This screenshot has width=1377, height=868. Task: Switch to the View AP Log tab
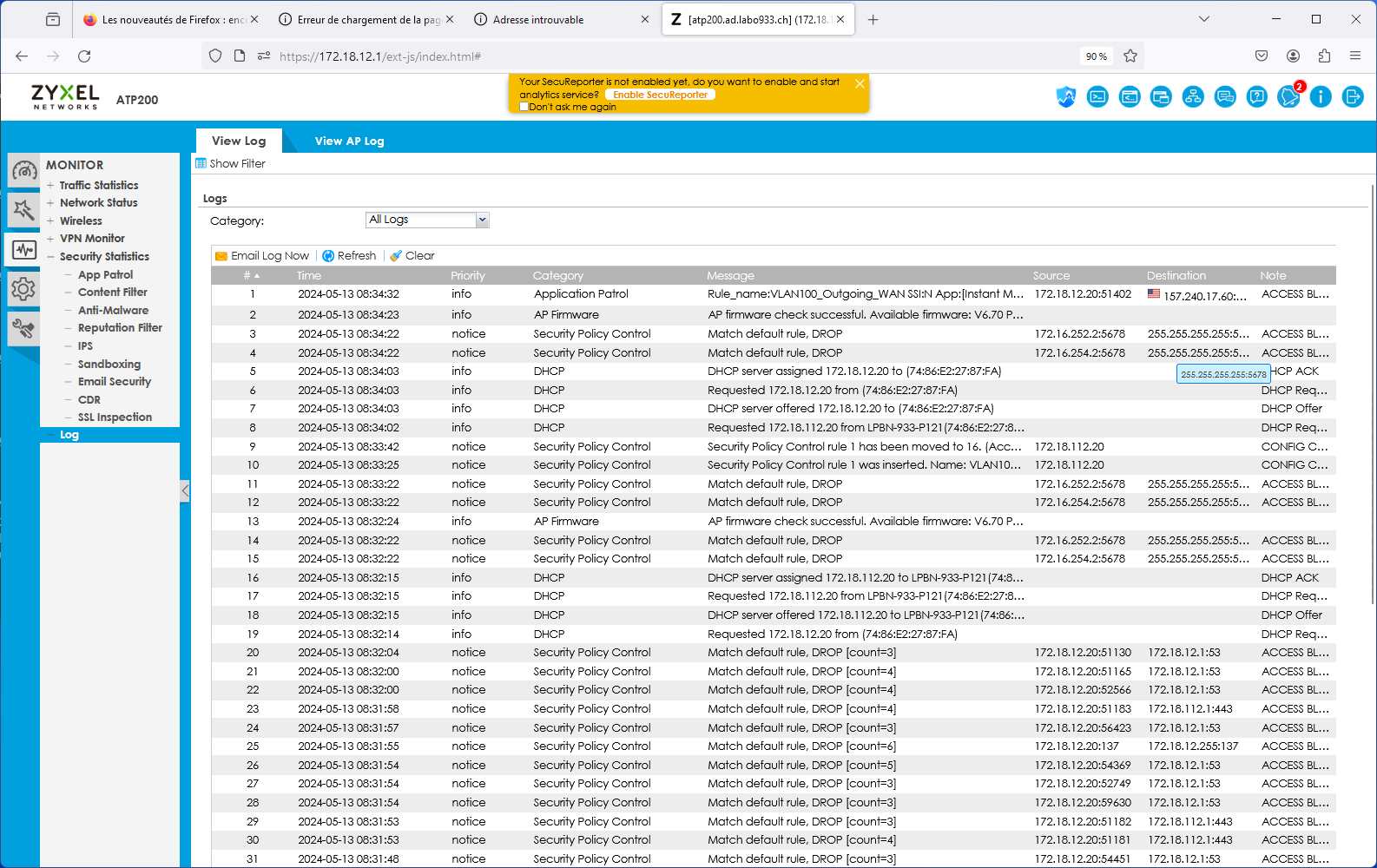pos(349,141)
